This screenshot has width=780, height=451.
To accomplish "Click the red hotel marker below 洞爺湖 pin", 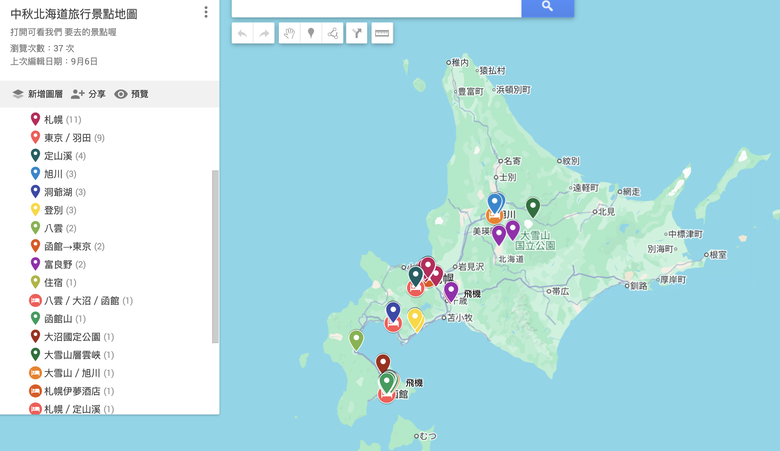I will [393, 326].
